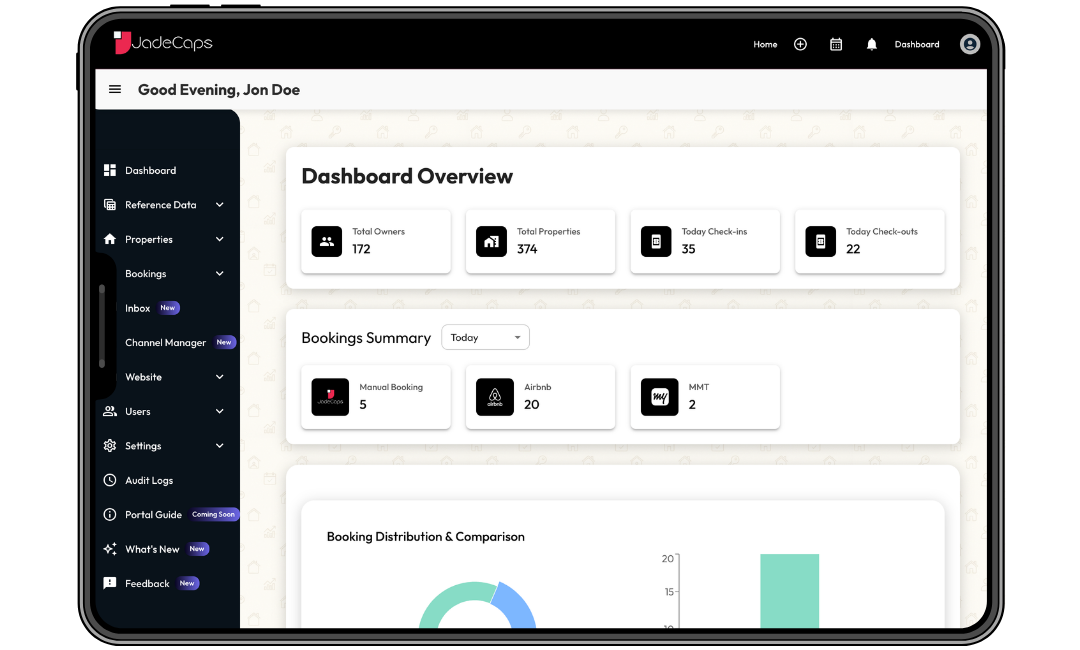The width and height of the screenshot is (1080, 650).
Task: Click the Total Properties building icon
Action: (x=491, y=242)
